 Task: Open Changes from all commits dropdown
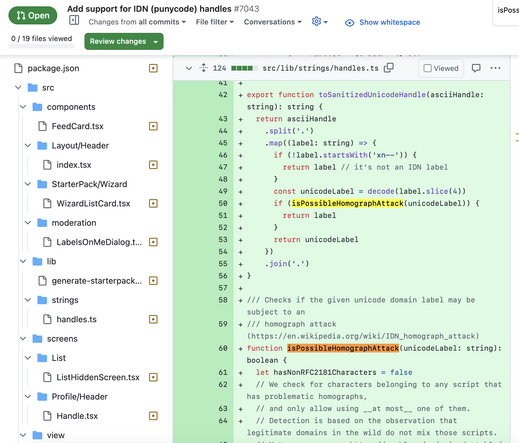coord(137,22)
